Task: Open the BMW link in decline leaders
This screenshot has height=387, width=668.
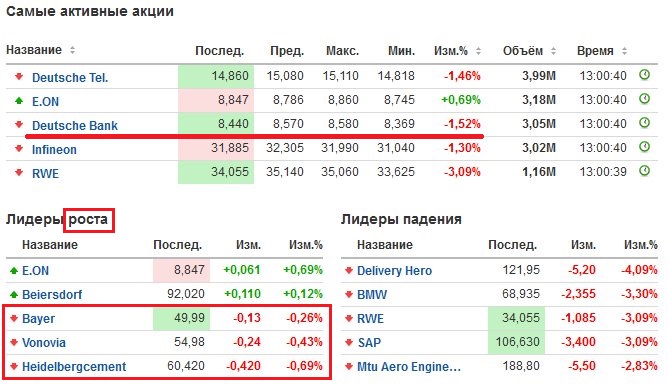Action: [x=372, y=295]
